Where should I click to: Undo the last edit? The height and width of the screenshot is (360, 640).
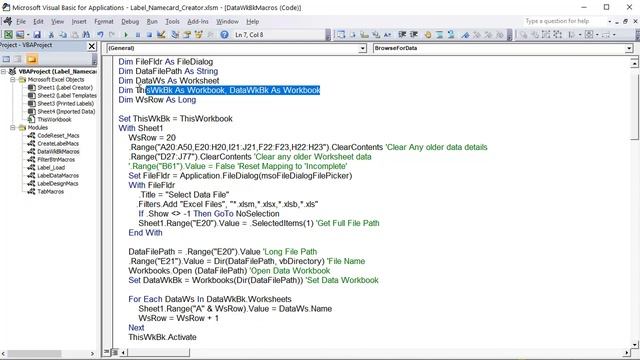(100, 35)
